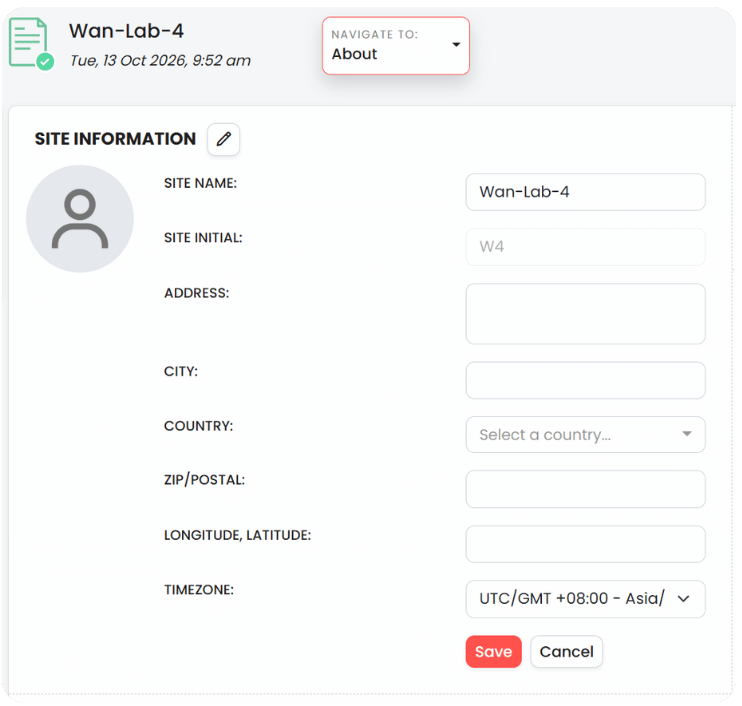The image size is (742, 706).
Task: Click the COUNTRY: label
Action: (199, 426)
